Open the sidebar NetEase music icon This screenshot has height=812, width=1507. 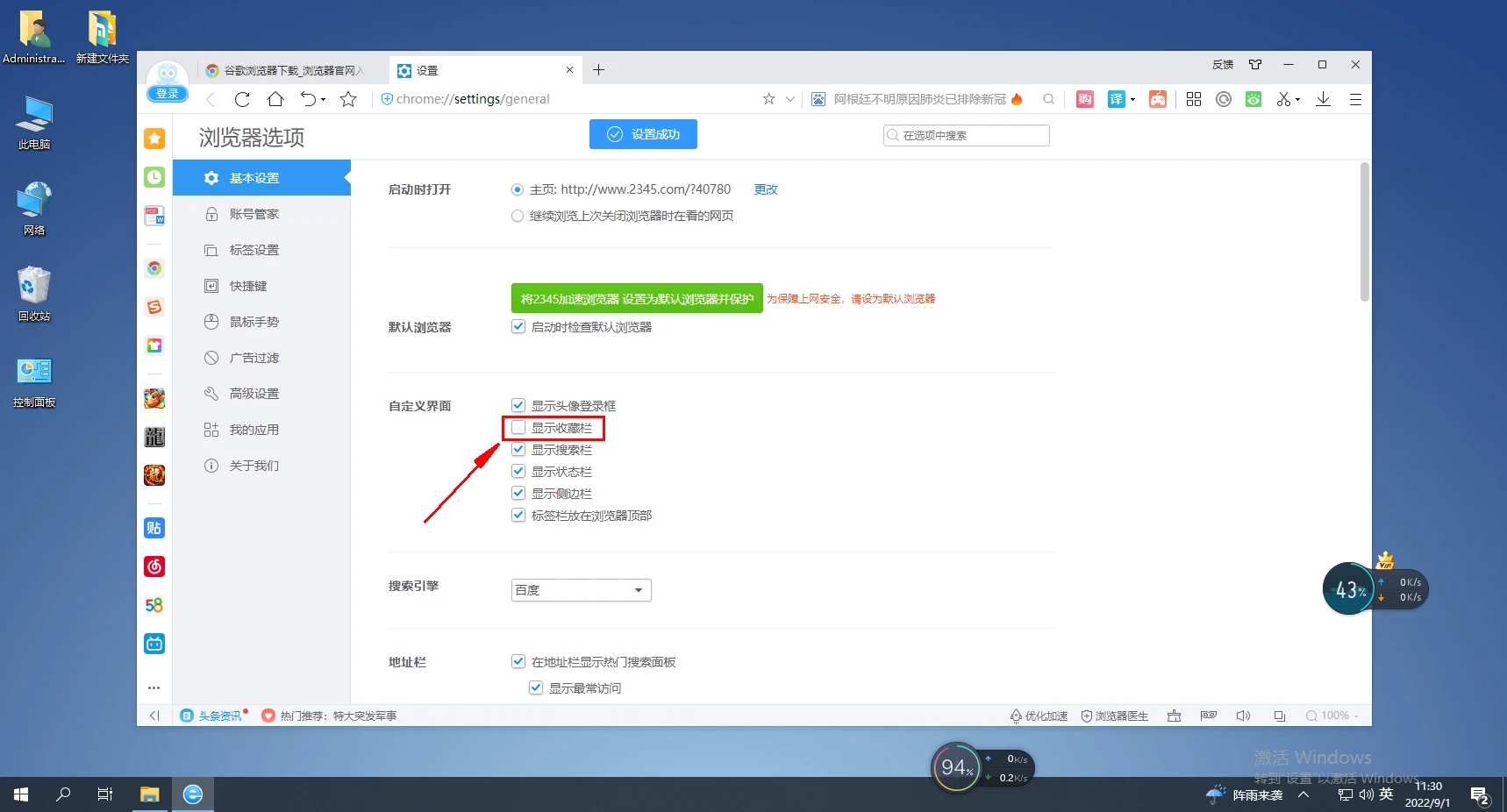pyautogui.click(x=154, y=566)
